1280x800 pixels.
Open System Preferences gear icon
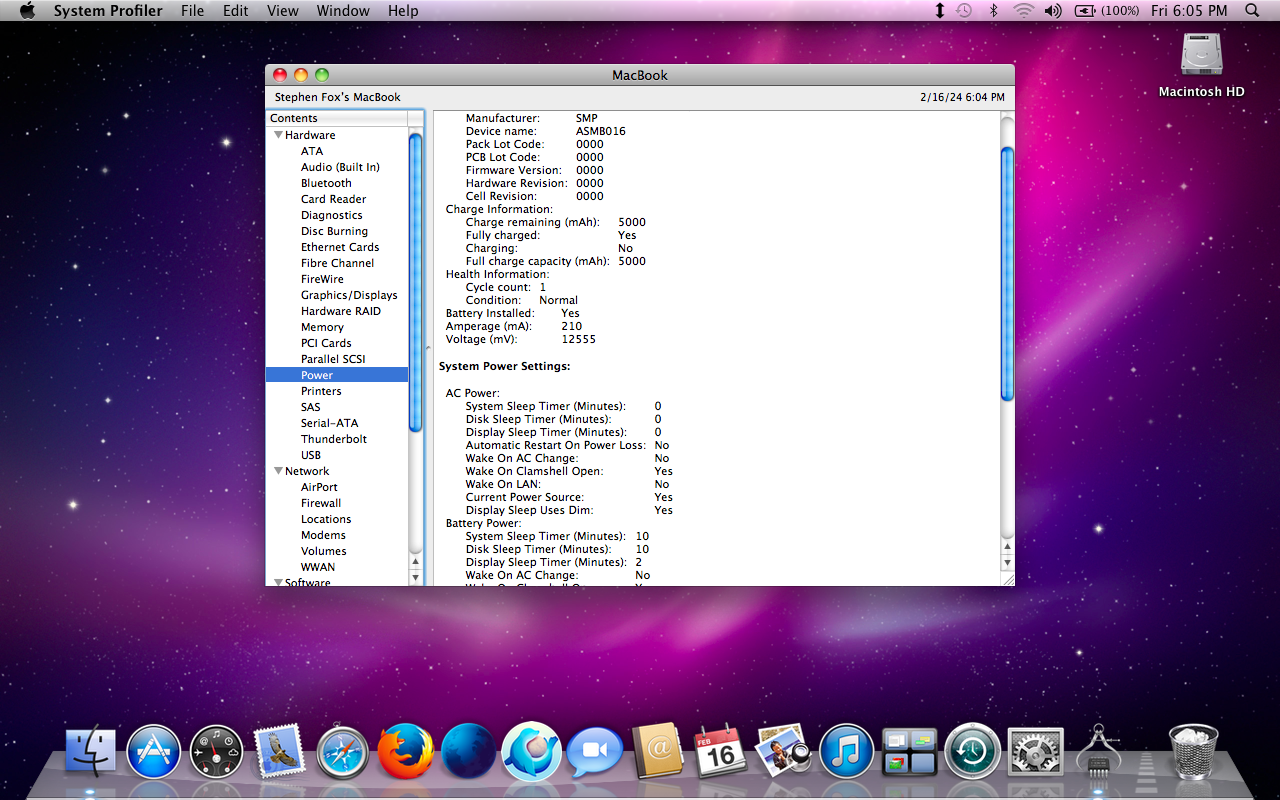pos(1035,752)
